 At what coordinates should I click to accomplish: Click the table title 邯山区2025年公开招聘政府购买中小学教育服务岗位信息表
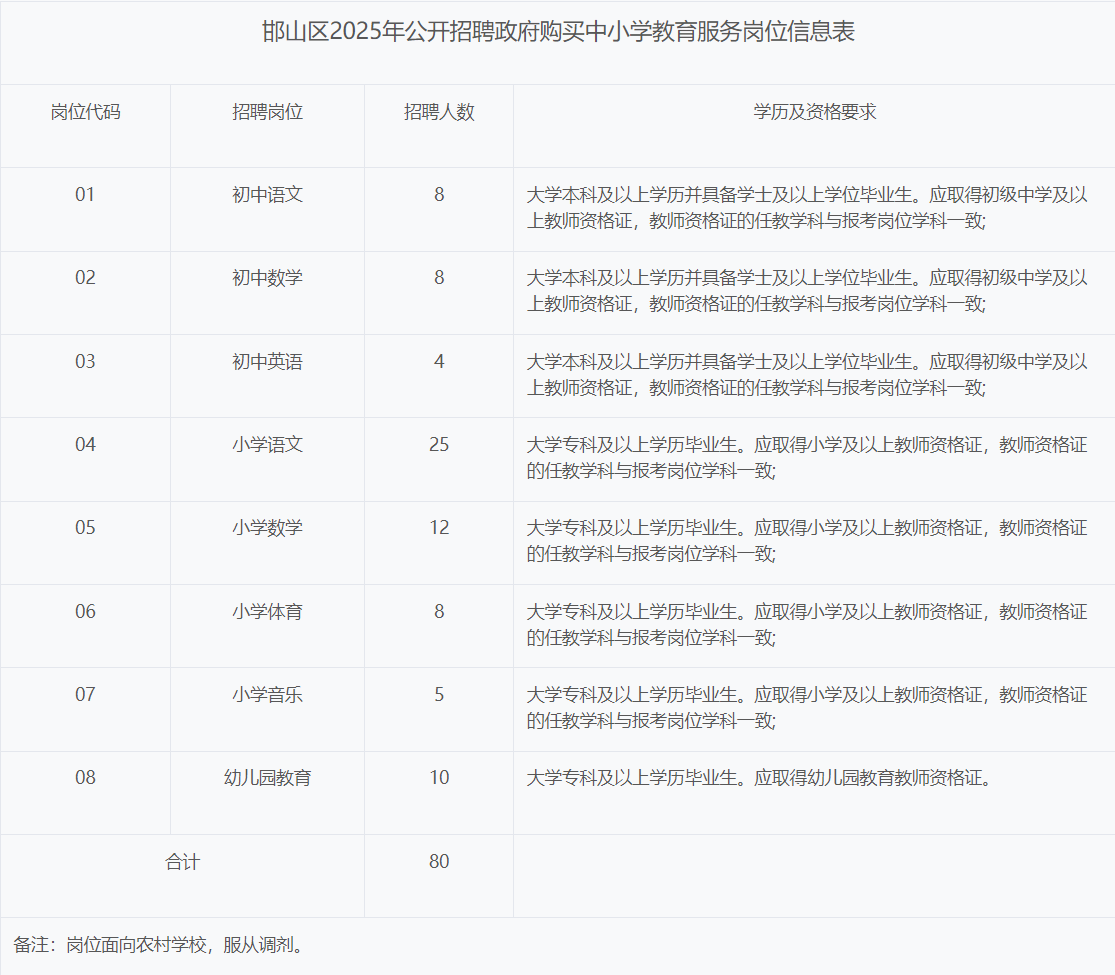coord(558,32)
